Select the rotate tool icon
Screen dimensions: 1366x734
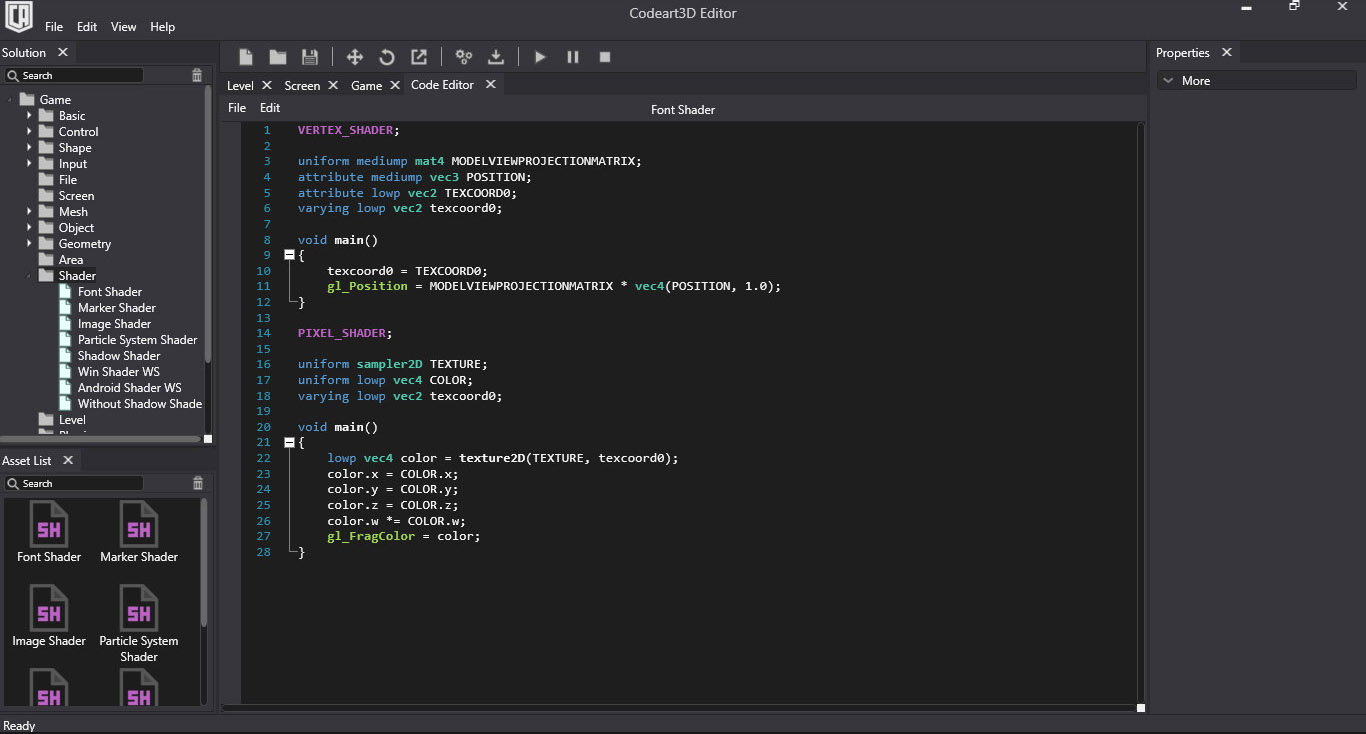pyautogui.click(x=387, y=57)
